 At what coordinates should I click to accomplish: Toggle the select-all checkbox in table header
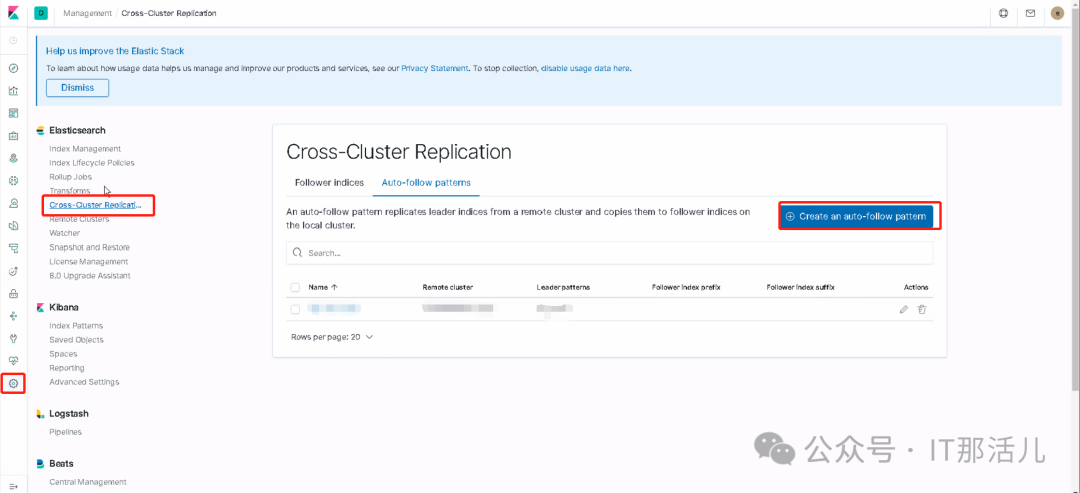pos(295,287)
